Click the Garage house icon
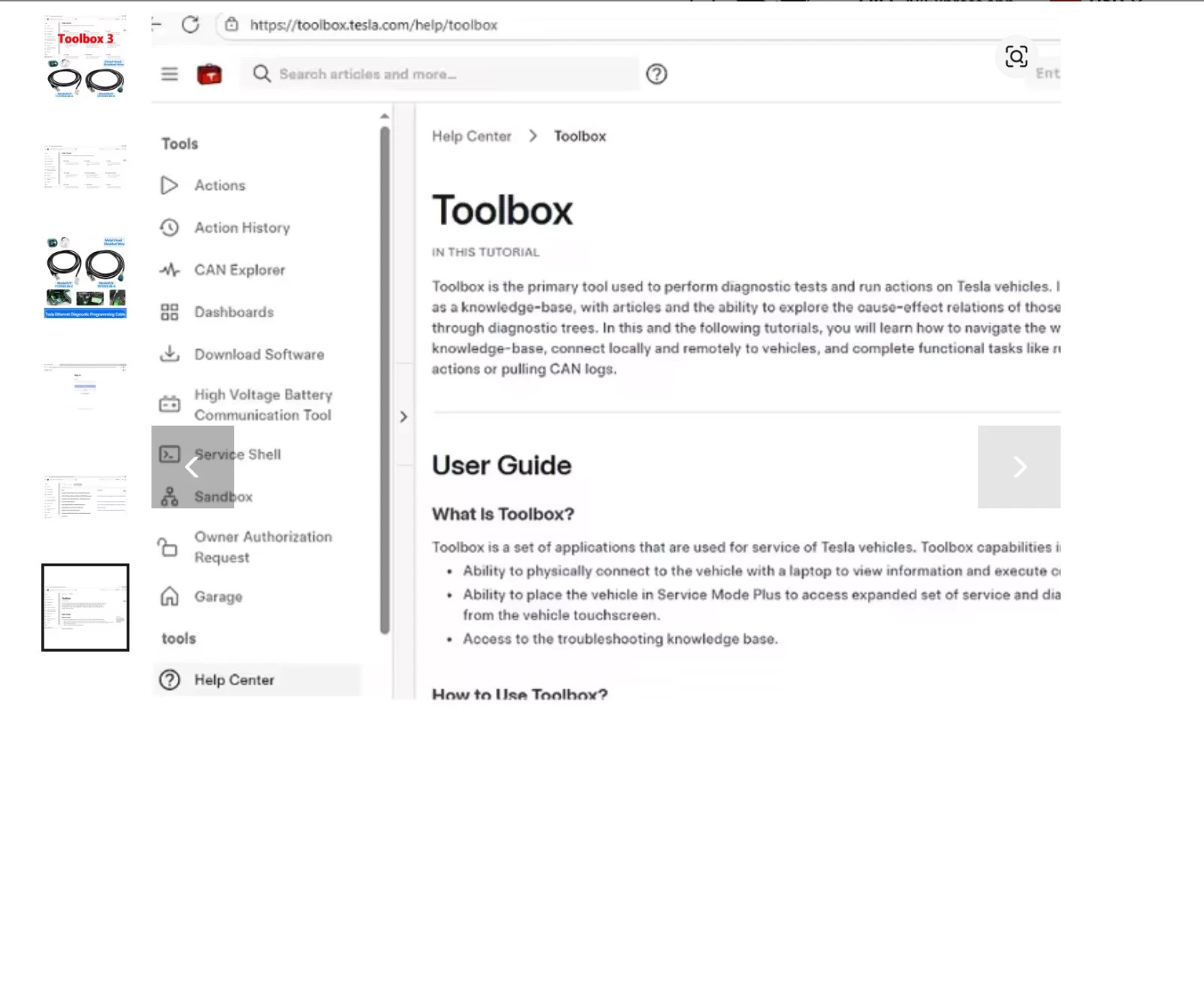1204x1000 pixels. pyautogui.click(x=169, y=597)
